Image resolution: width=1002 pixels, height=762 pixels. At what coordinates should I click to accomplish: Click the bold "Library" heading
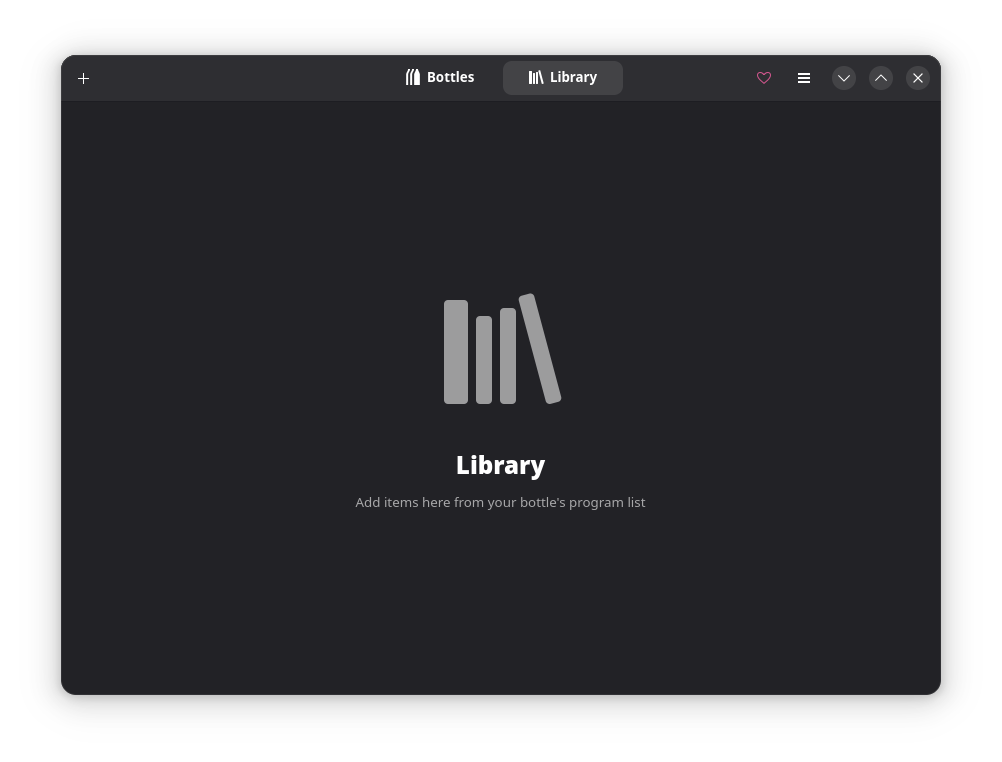pyautogui.click(x=500, y=465)
